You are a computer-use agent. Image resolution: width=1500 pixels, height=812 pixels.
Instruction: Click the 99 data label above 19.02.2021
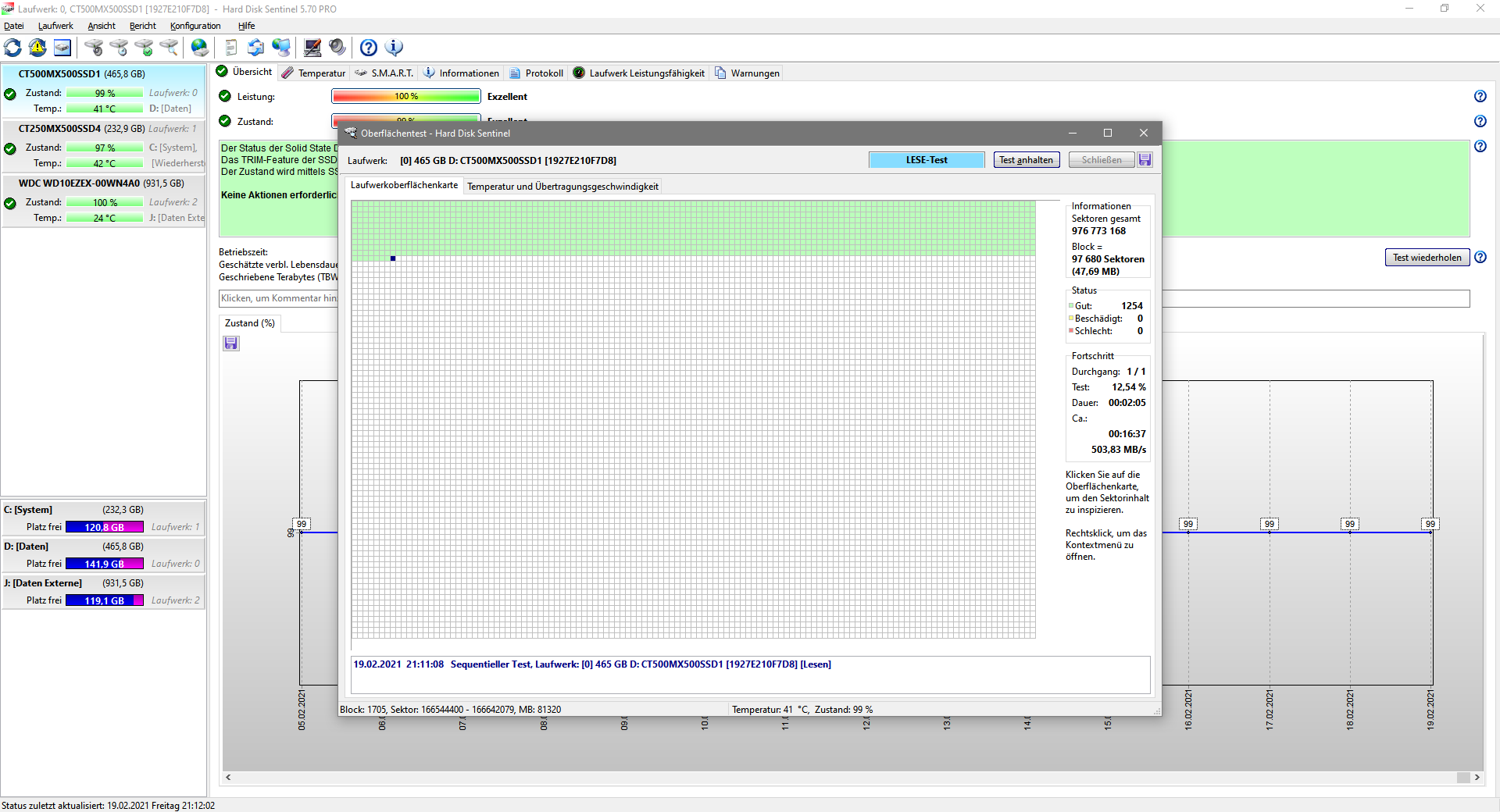pos(1430,524)
